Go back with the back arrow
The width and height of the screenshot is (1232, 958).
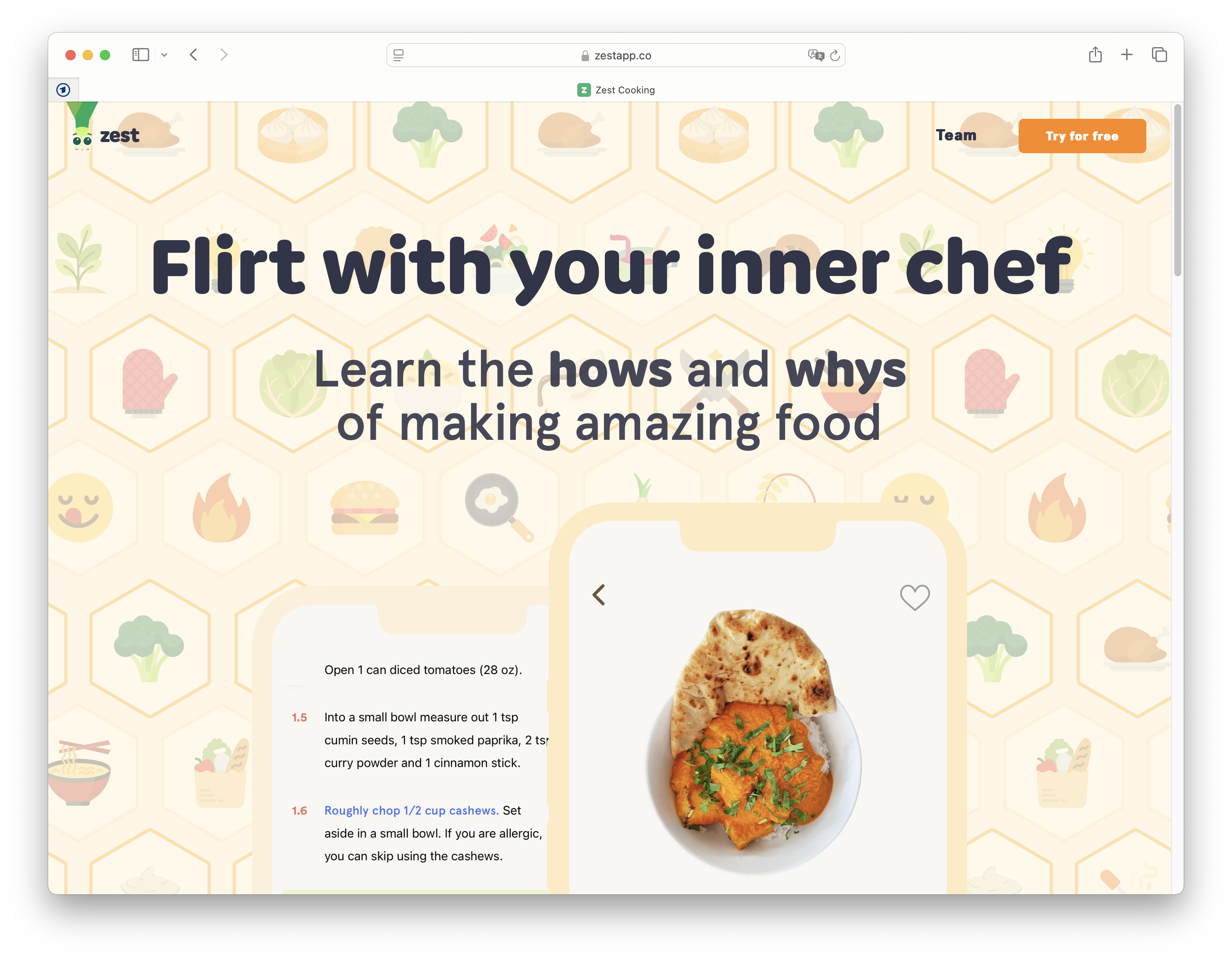[194, 55]
